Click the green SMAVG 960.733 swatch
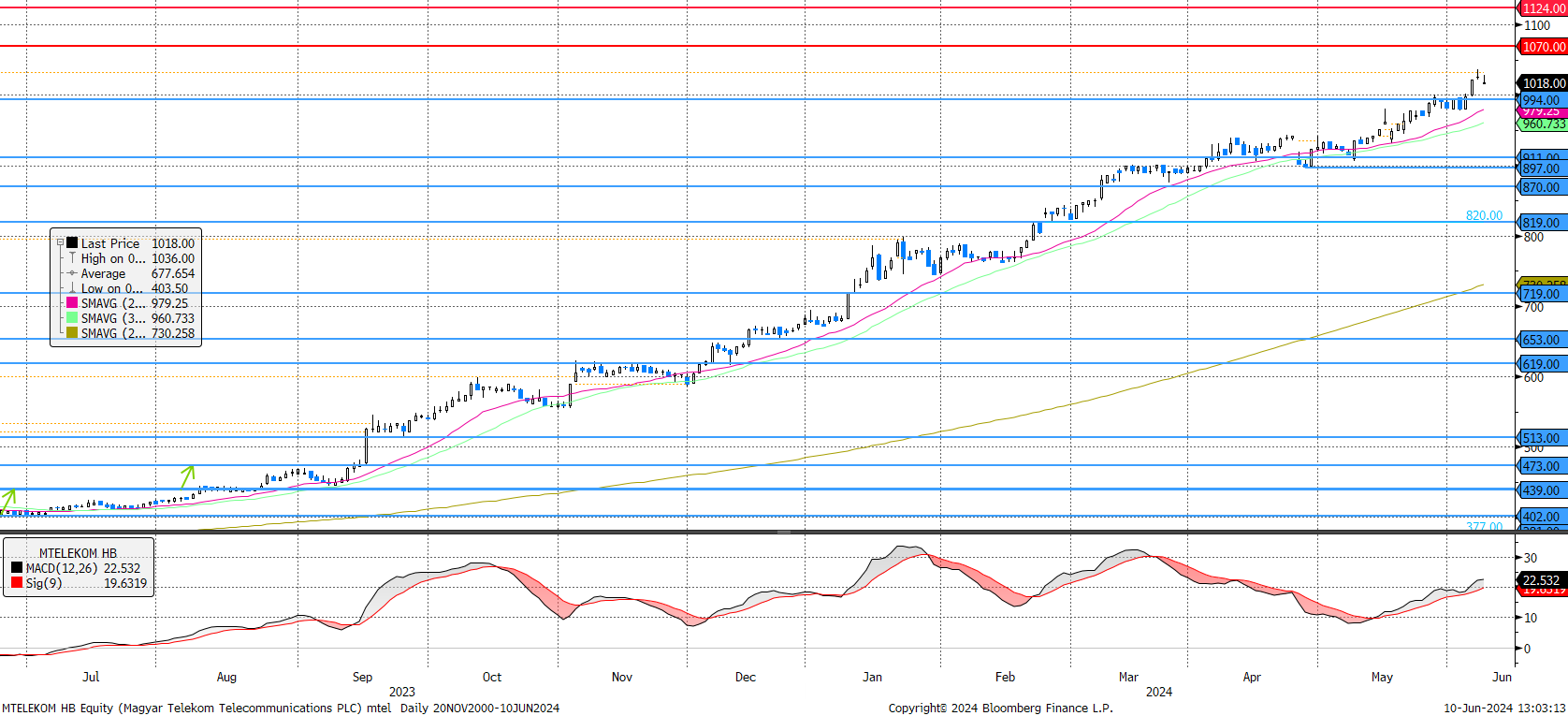1568x716 pixels. point(72,317)
